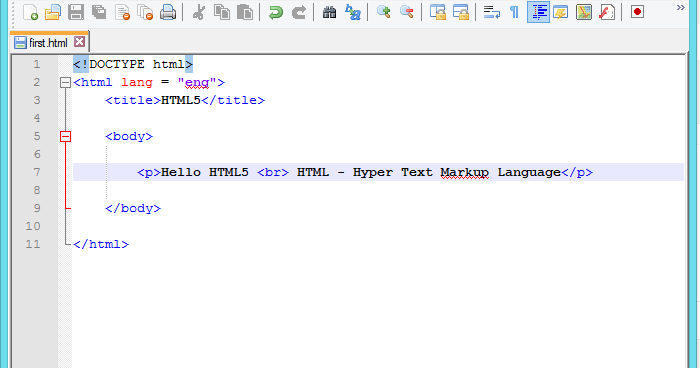Toggle the indent guide icon

click(x=538, y=12)
